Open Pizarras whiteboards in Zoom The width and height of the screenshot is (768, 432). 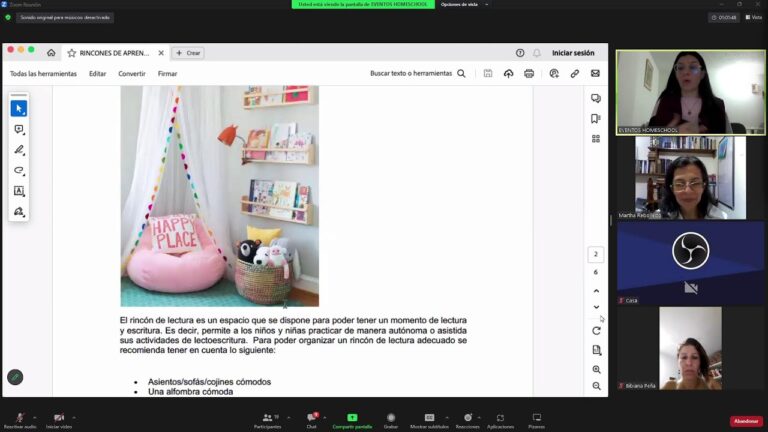(x=537, y=420)
